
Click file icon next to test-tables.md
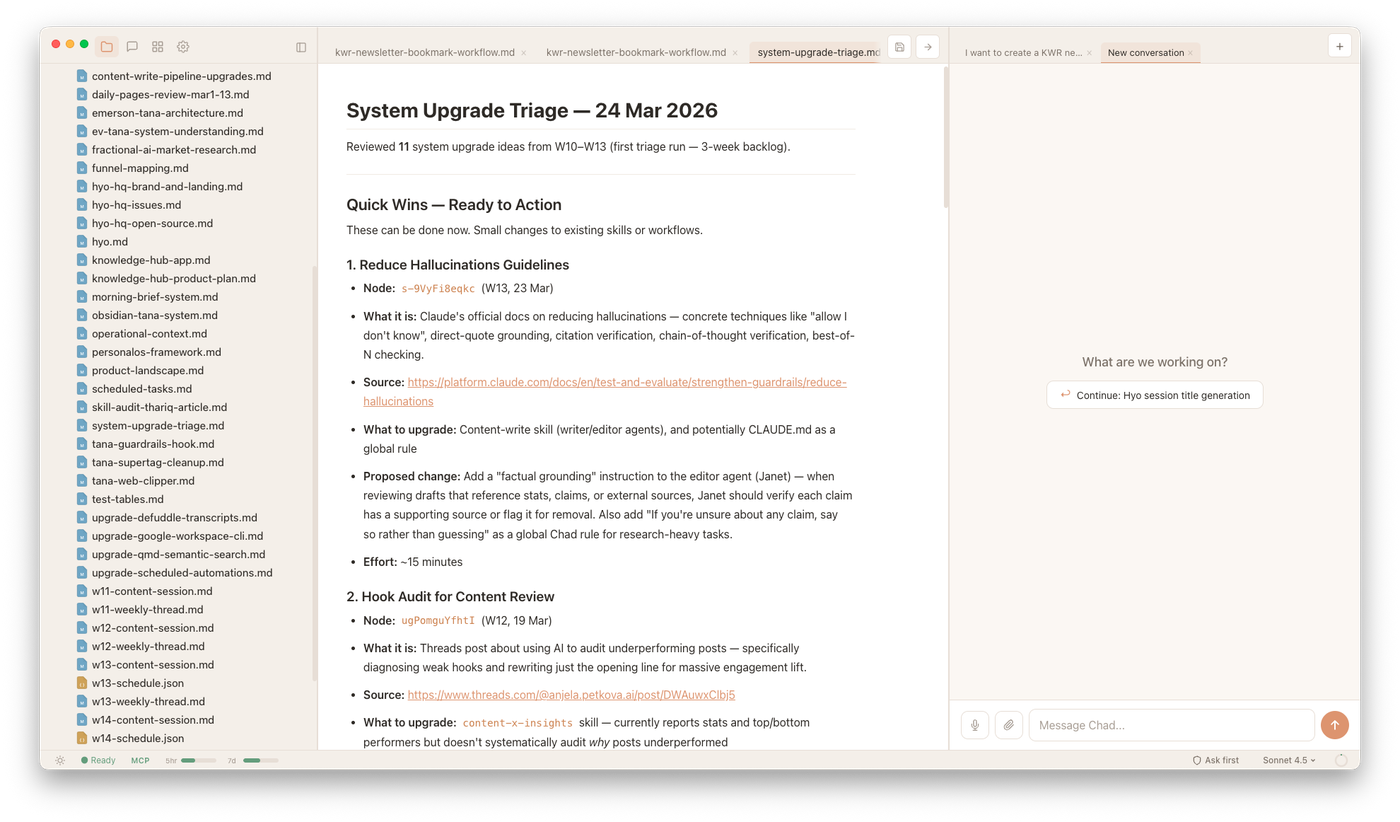82,499
